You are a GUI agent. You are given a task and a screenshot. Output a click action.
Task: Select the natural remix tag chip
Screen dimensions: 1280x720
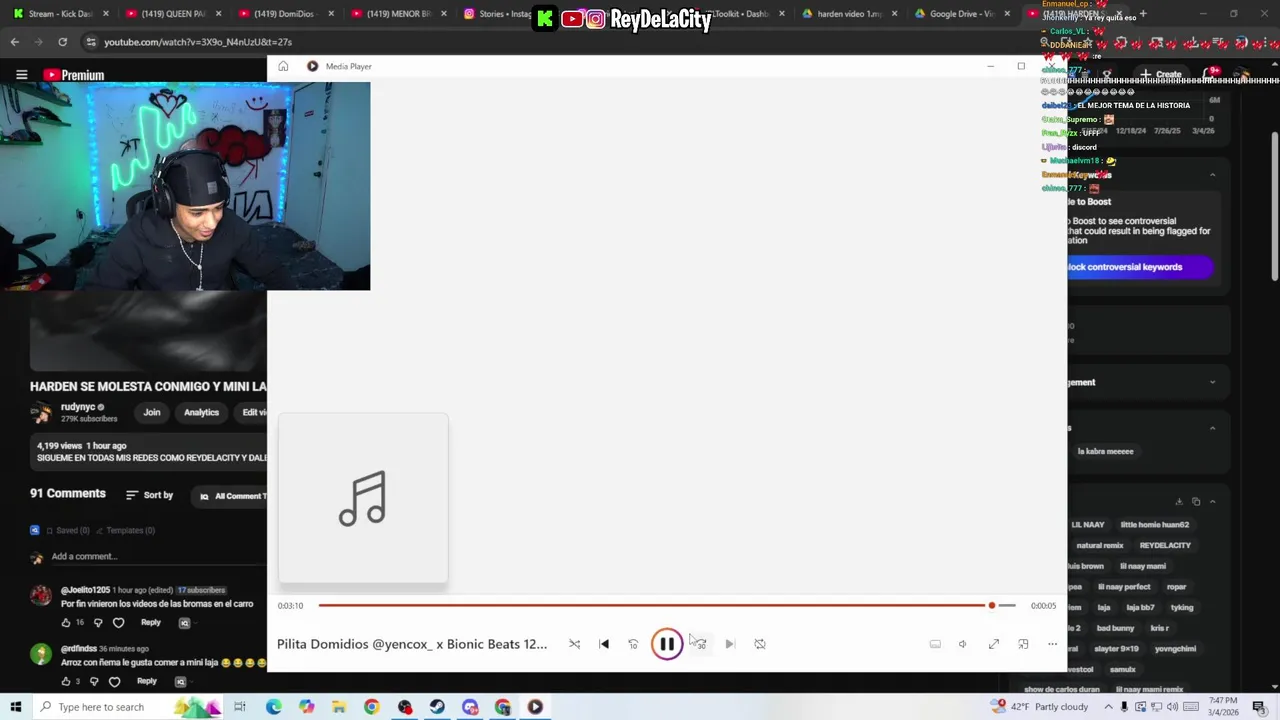1100,545
